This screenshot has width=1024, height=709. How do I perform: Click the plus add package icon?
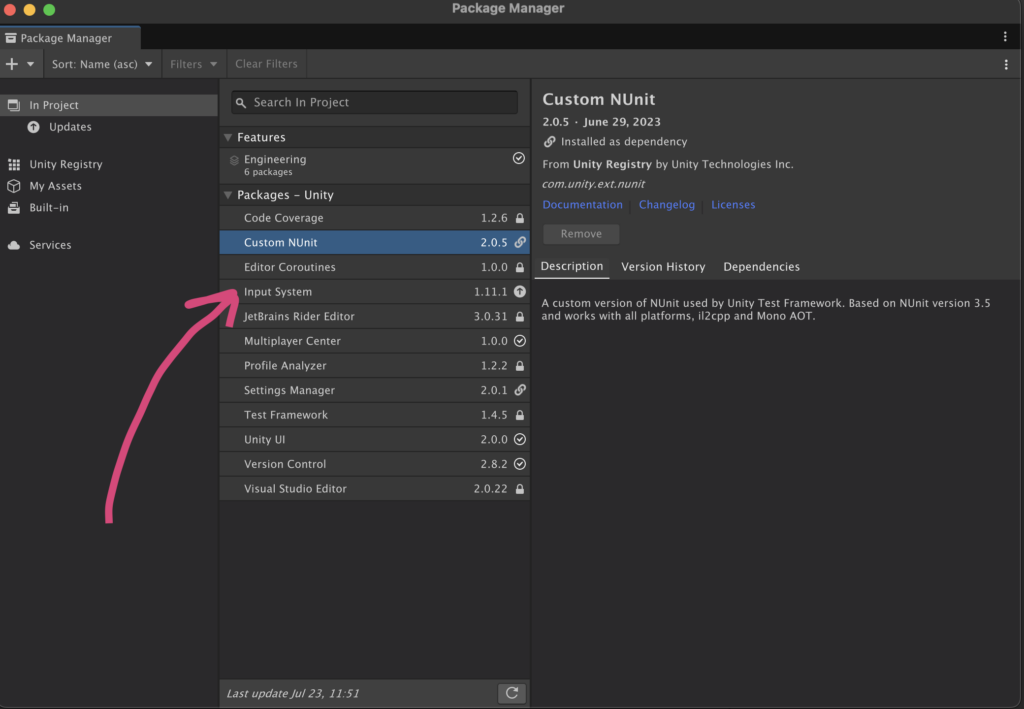coord(12,64)
